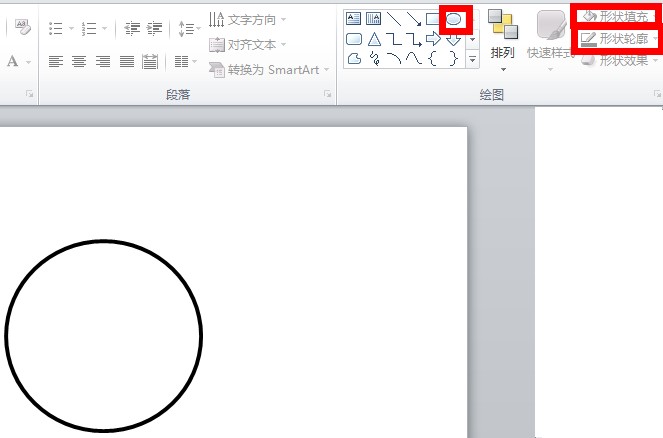
Task: Select the Vertical Text Box shape
Action: click(373, 18)
